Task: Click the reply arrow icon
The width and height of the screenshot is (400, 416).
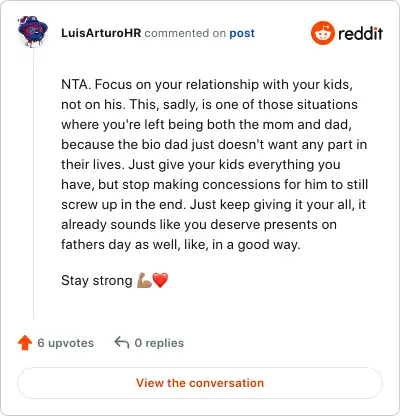Action: point(122,342)
